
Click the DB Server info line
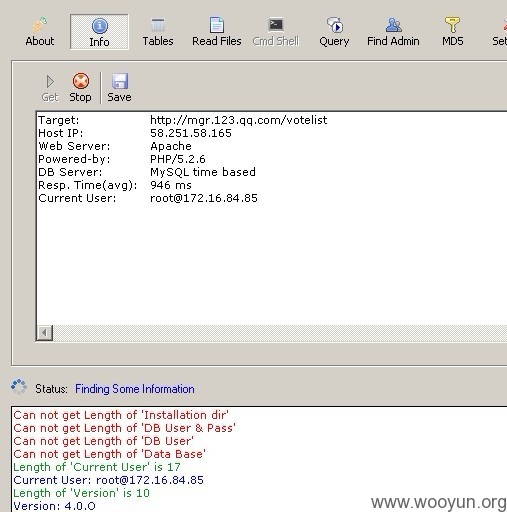tap(147, 172)
